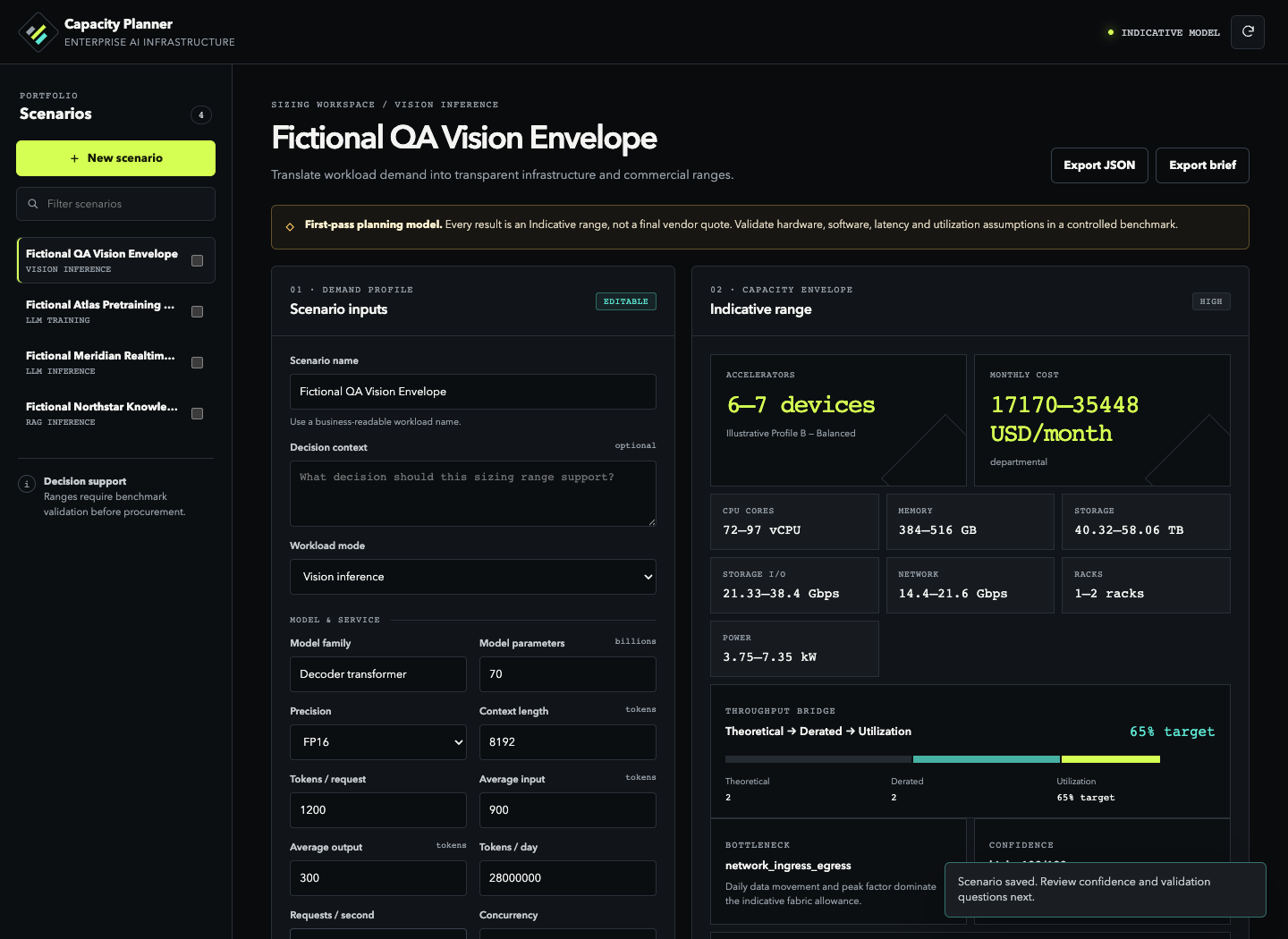This screenshot has height=939, width=1288.
Task: Click the Monthly cost card
Action: click(x=1102, y=420)
